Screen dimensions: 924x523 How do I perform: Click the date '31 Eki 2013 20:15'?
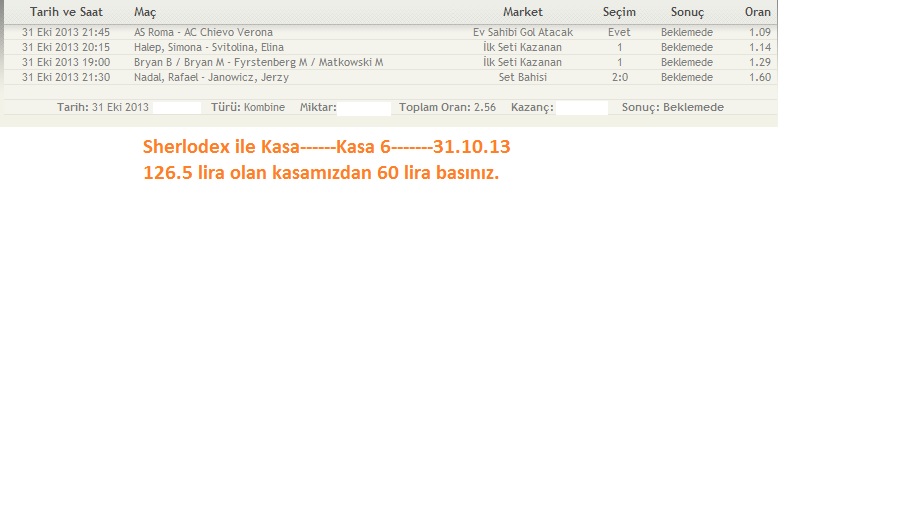(66, 47)
